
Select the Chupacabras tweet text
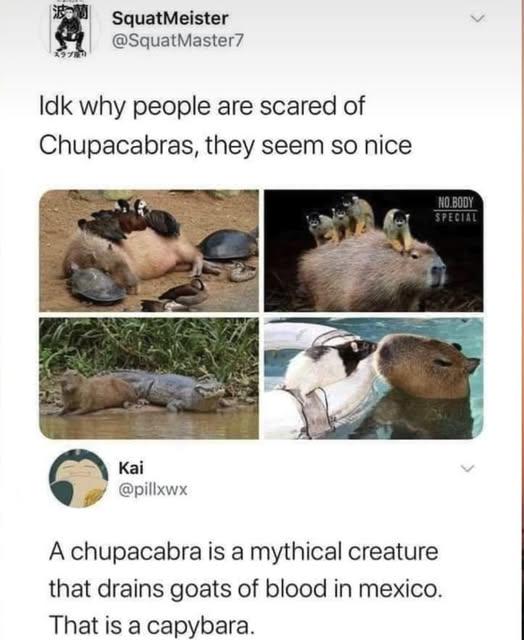225,125
